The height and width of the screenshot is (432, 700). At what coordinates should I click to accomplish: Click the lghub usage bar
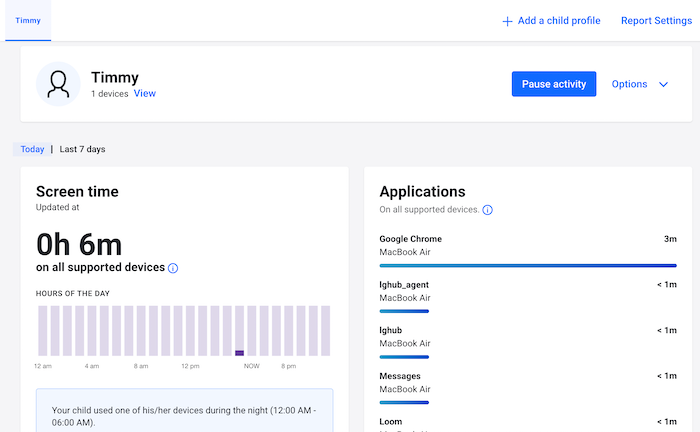click(404, 357)
